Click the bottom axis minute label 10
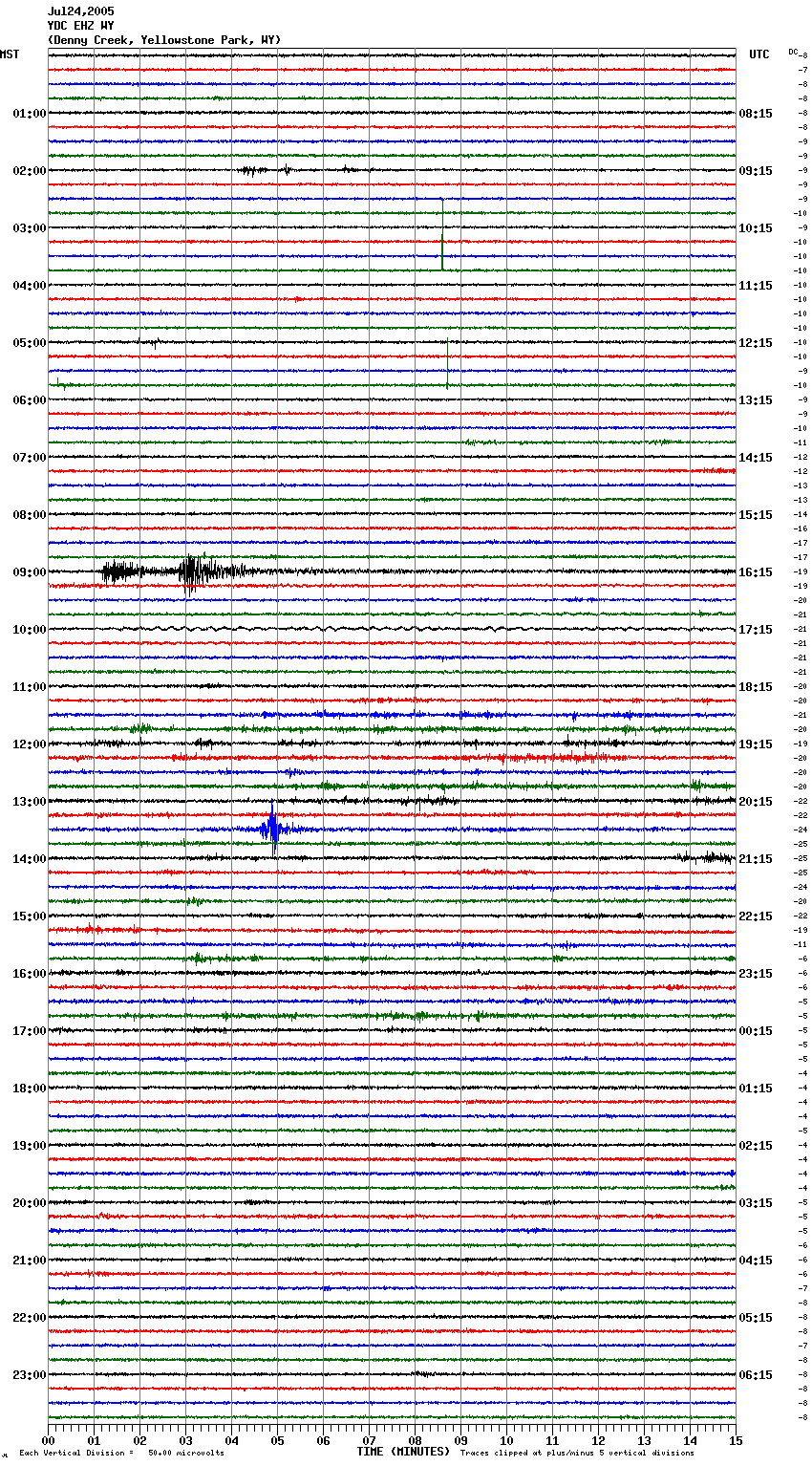 tap(507, 1440)
